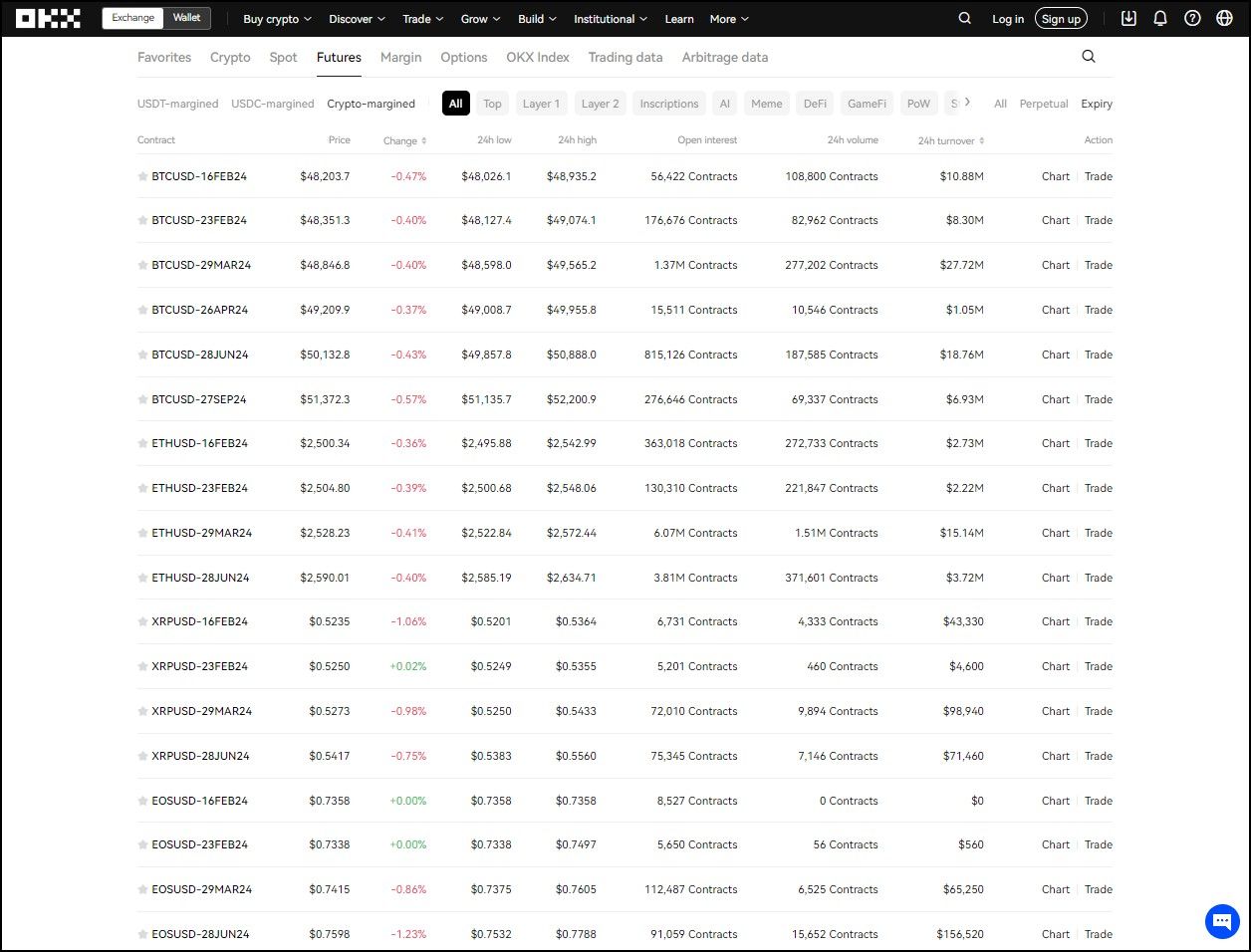Open the notifications bell icon
Viewport: 1251px width, 952px height.
click(1160, 18)
